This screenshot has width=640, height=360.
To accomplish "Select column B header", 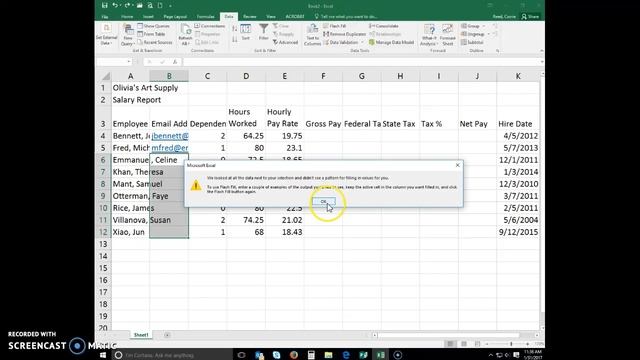I will [169, 76].
